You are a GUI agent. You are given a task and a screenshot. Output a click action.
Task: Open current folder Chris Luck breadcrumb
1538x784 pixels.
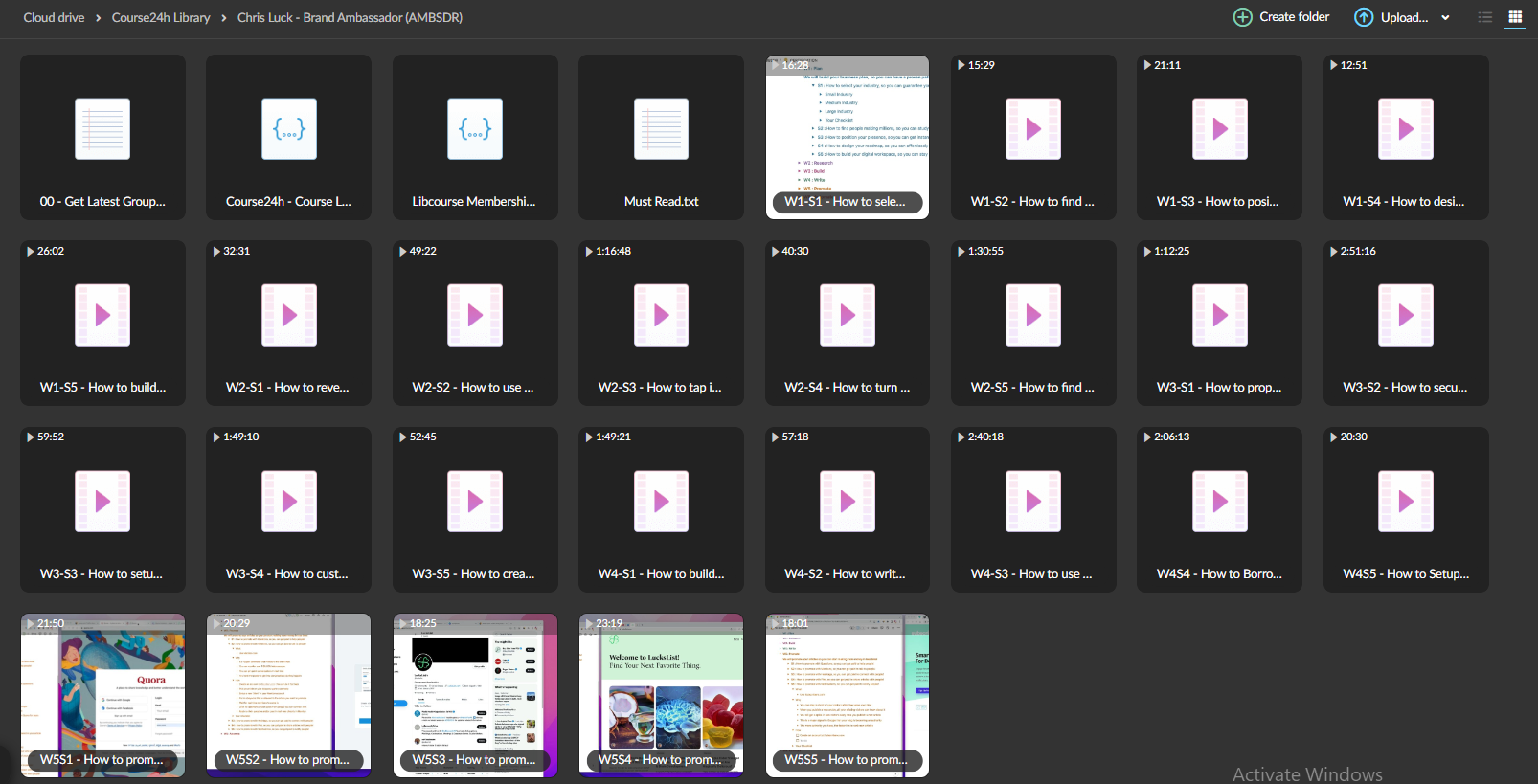350,17
